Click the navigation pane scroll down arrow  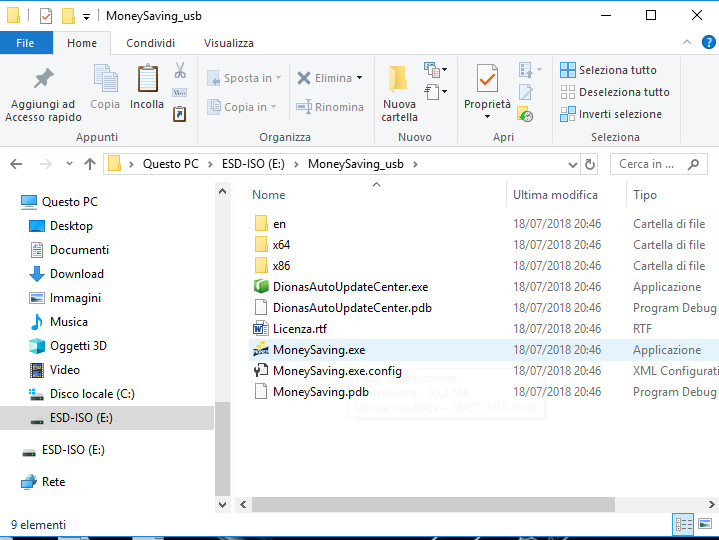(222, 505)
